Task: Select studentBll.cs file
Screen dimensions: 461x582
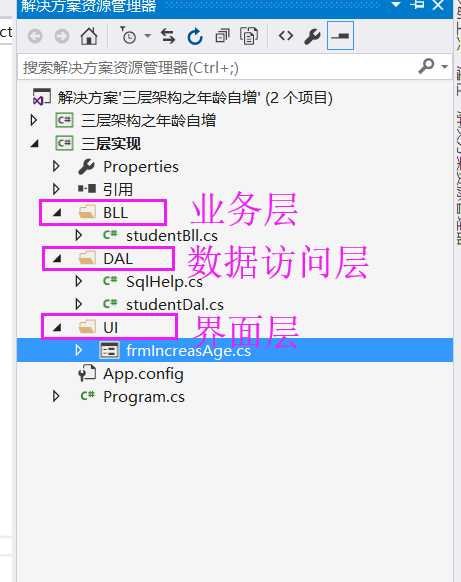Action: (171, 236)
